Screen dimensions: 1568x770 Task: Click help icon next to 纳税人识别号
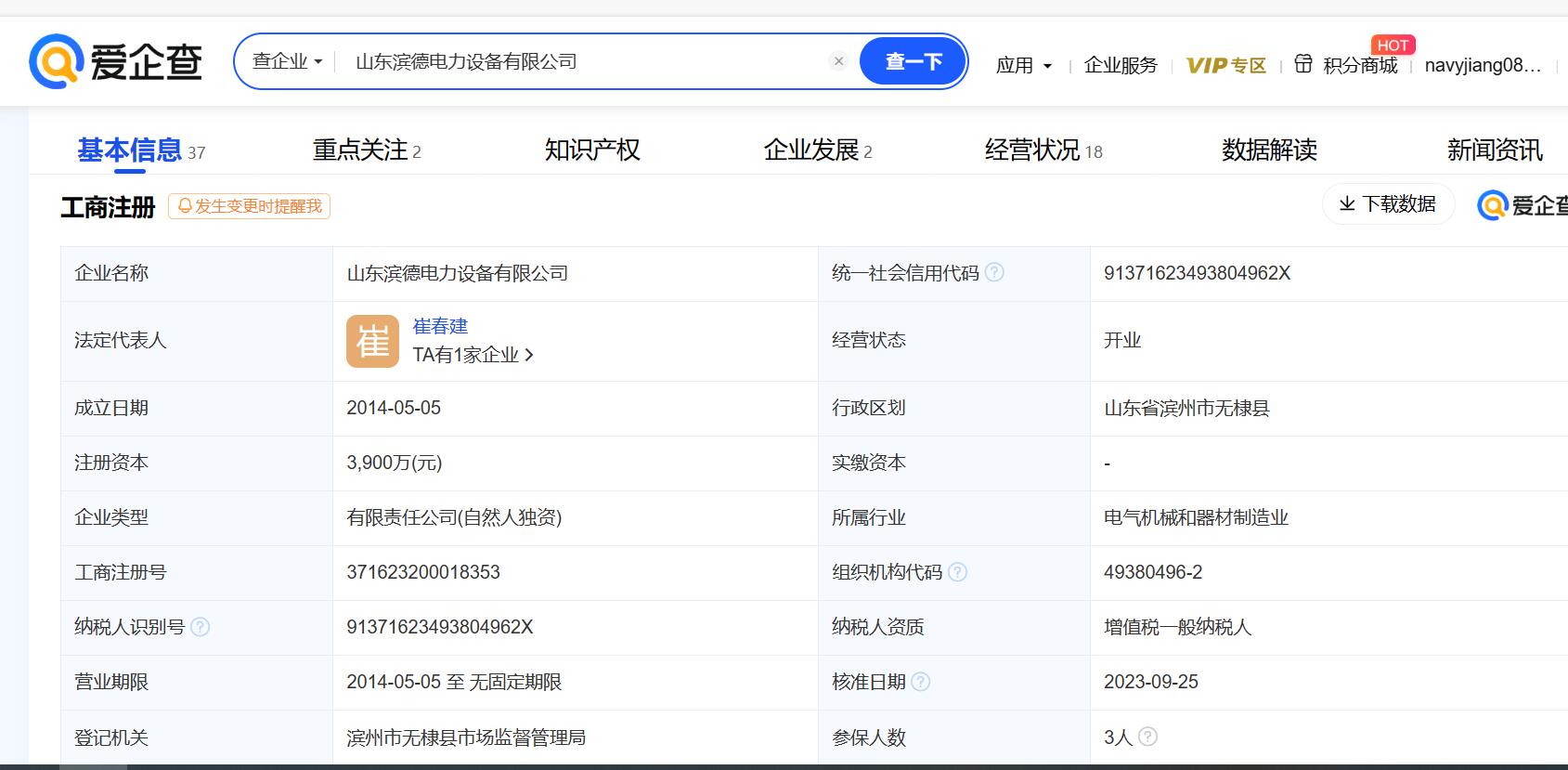coord(200,627)
